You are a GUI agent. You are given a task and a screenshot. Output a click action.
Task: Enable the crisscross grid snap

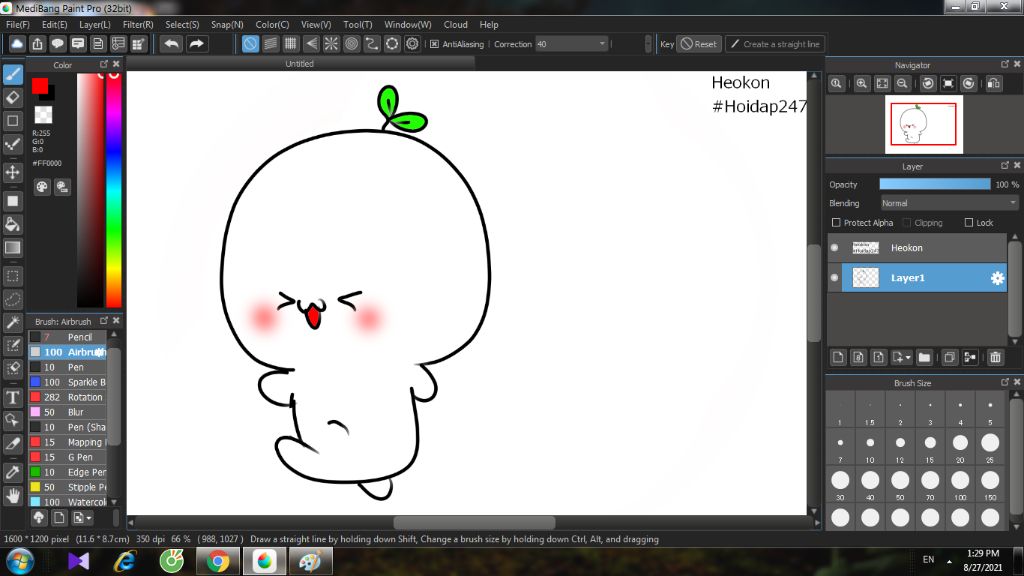(291, 44)
